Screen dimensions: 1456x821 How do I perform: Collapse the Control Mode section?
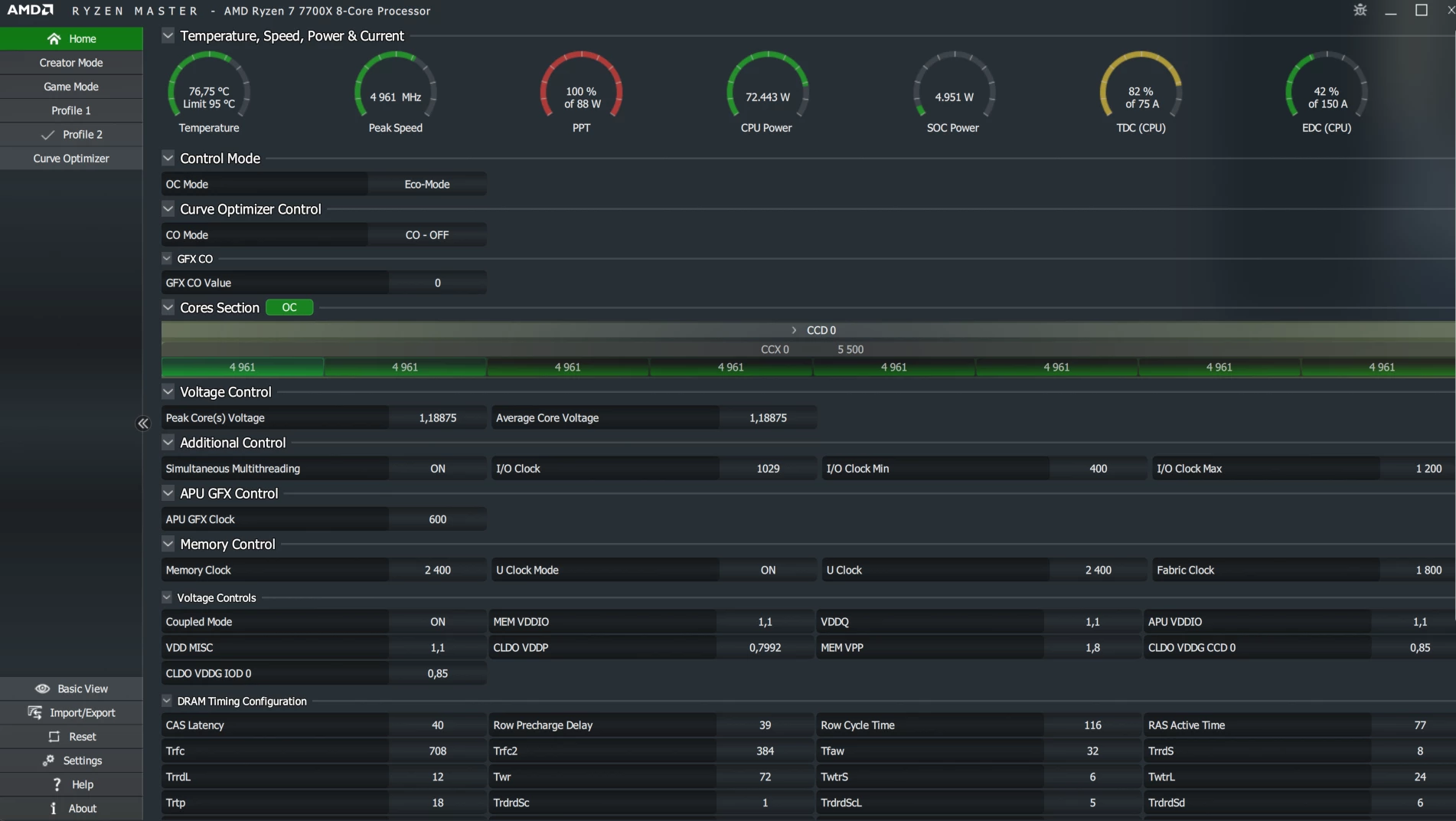(x=168, y=158)
